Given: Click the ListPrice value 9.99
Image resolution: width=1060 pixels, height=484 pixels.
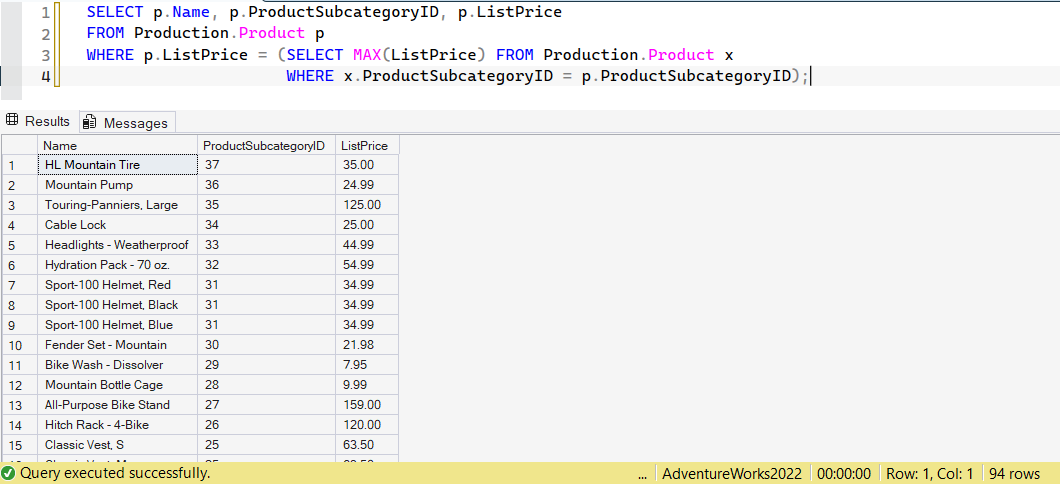Looking at the screenshot, I should coord(367,385).
